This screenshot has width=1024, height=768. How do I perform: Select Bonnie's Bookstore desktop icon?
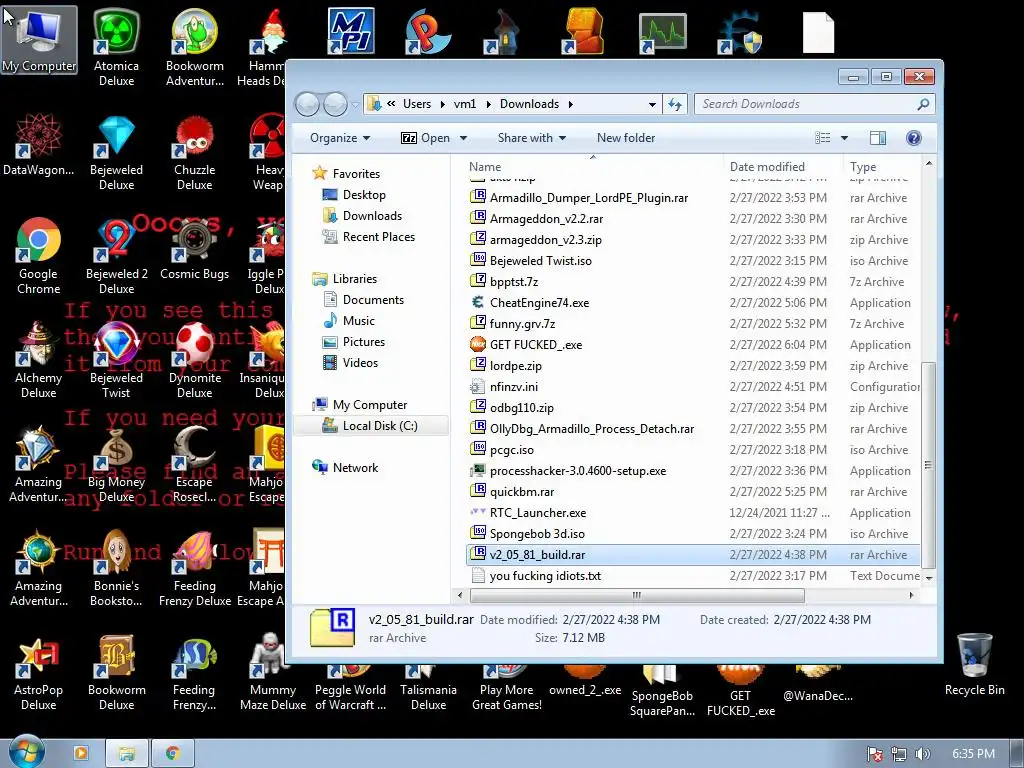(x=116, y=568)
